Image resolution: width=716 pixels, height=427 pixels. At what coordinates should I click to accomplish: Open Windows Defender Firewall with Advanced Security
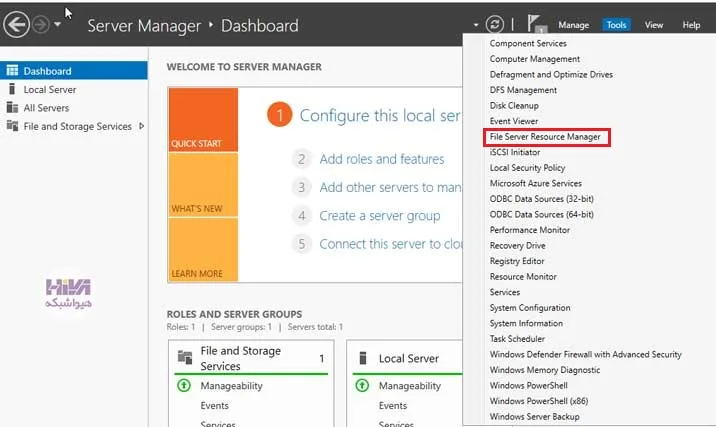(585, 354)
